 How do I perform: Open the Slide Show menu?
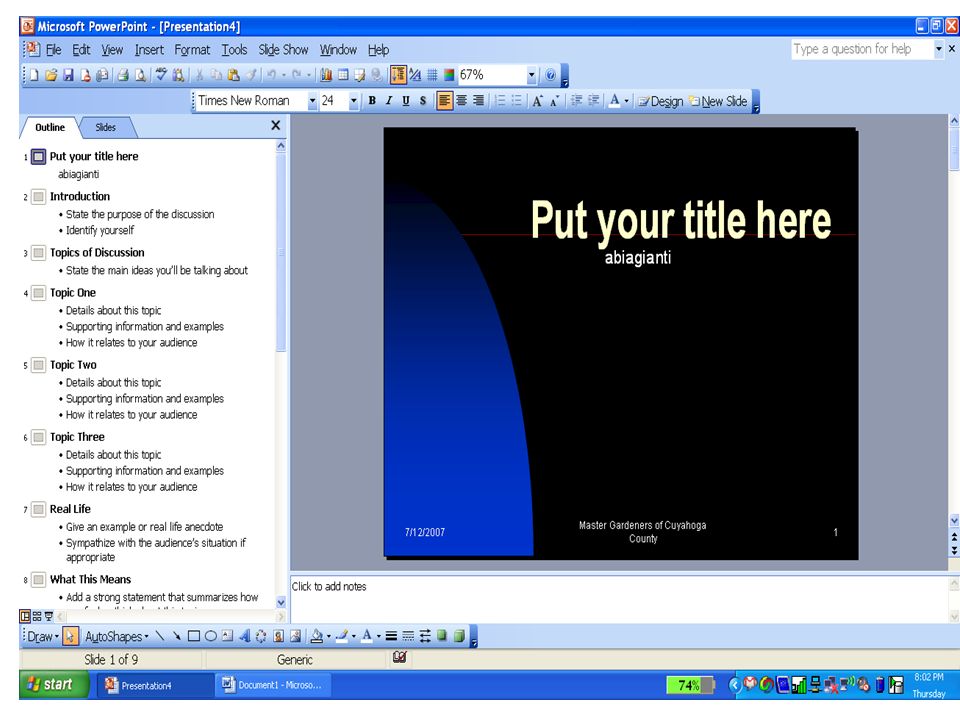pos(283,50)
